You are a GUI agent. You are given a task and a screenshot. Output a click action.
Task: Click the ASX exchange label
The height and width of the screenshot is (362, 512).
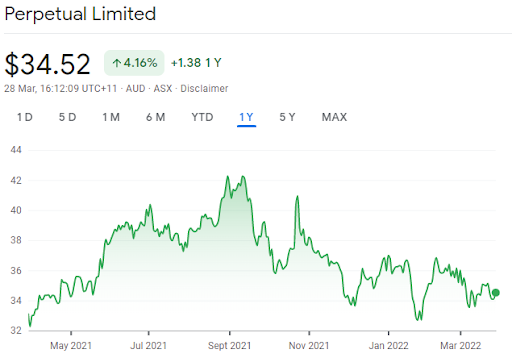pyautogui.click(x=163, y=89)
